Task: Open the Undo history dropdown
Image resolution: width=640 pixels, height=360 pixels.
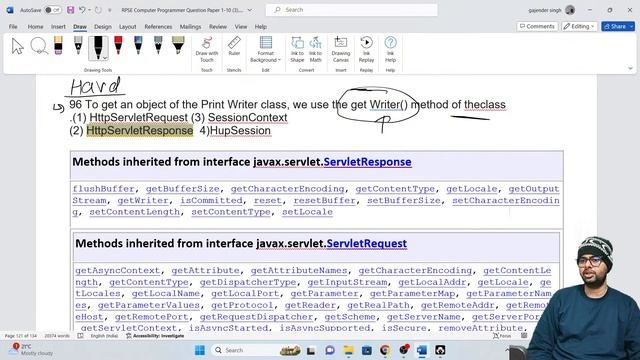Action: (89, 10)
